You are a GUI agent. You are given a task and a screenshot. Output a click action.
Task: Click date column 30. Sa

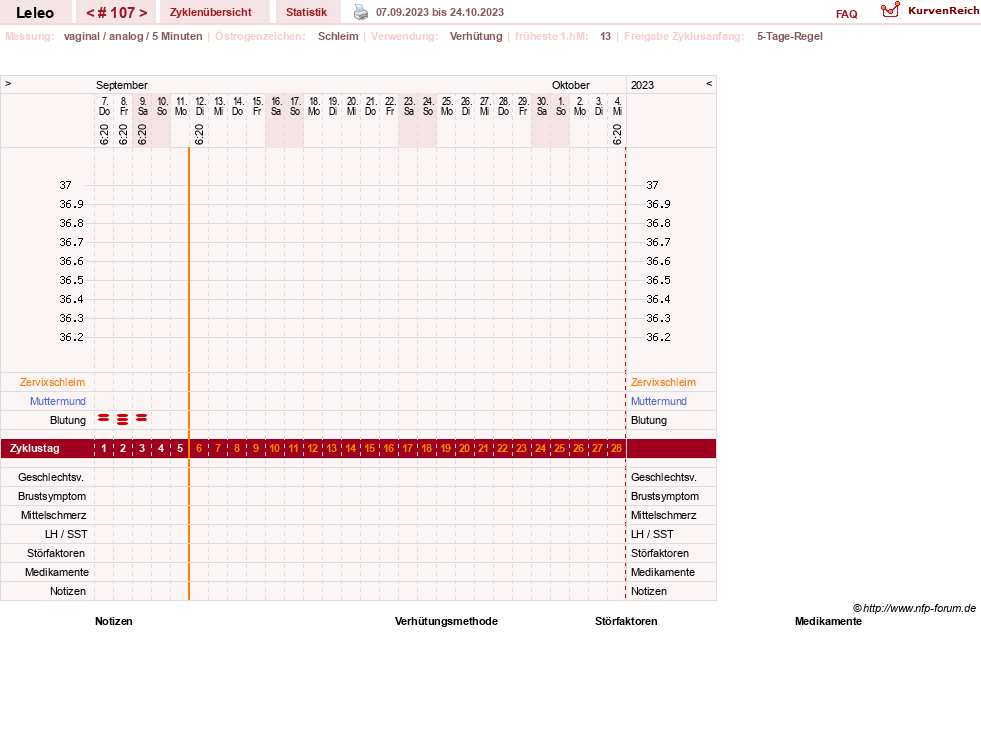[x=542, y=106]
